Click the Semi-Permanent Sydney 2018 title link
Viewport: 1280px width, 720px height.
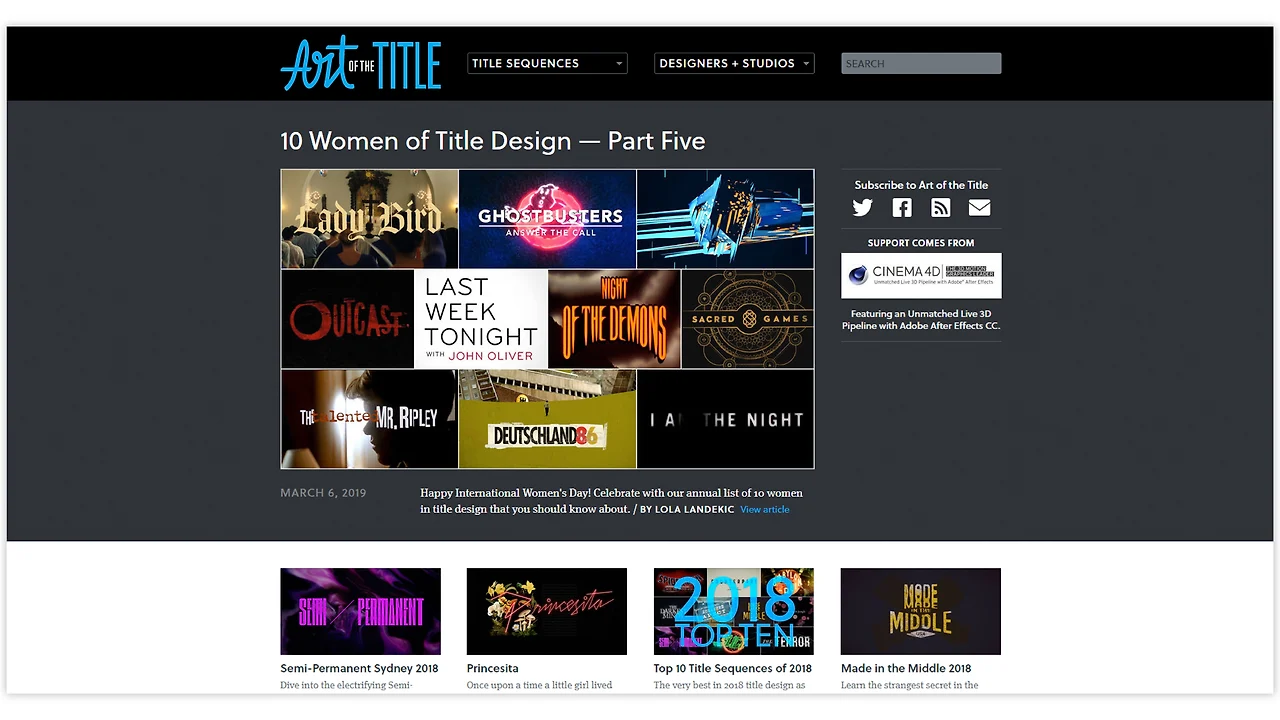click(x=359, y=668)
